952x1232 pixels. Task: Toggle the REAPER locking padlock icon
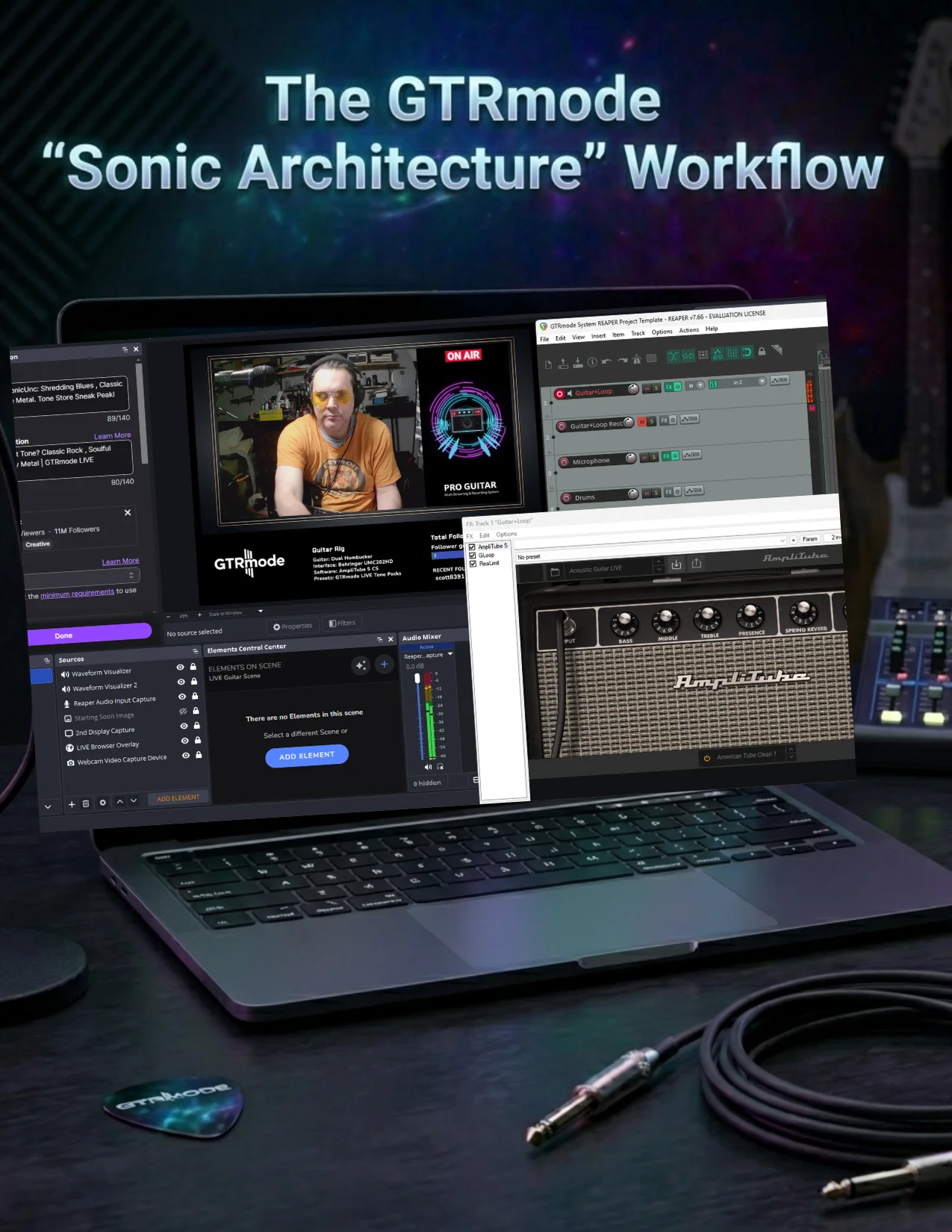762,351
